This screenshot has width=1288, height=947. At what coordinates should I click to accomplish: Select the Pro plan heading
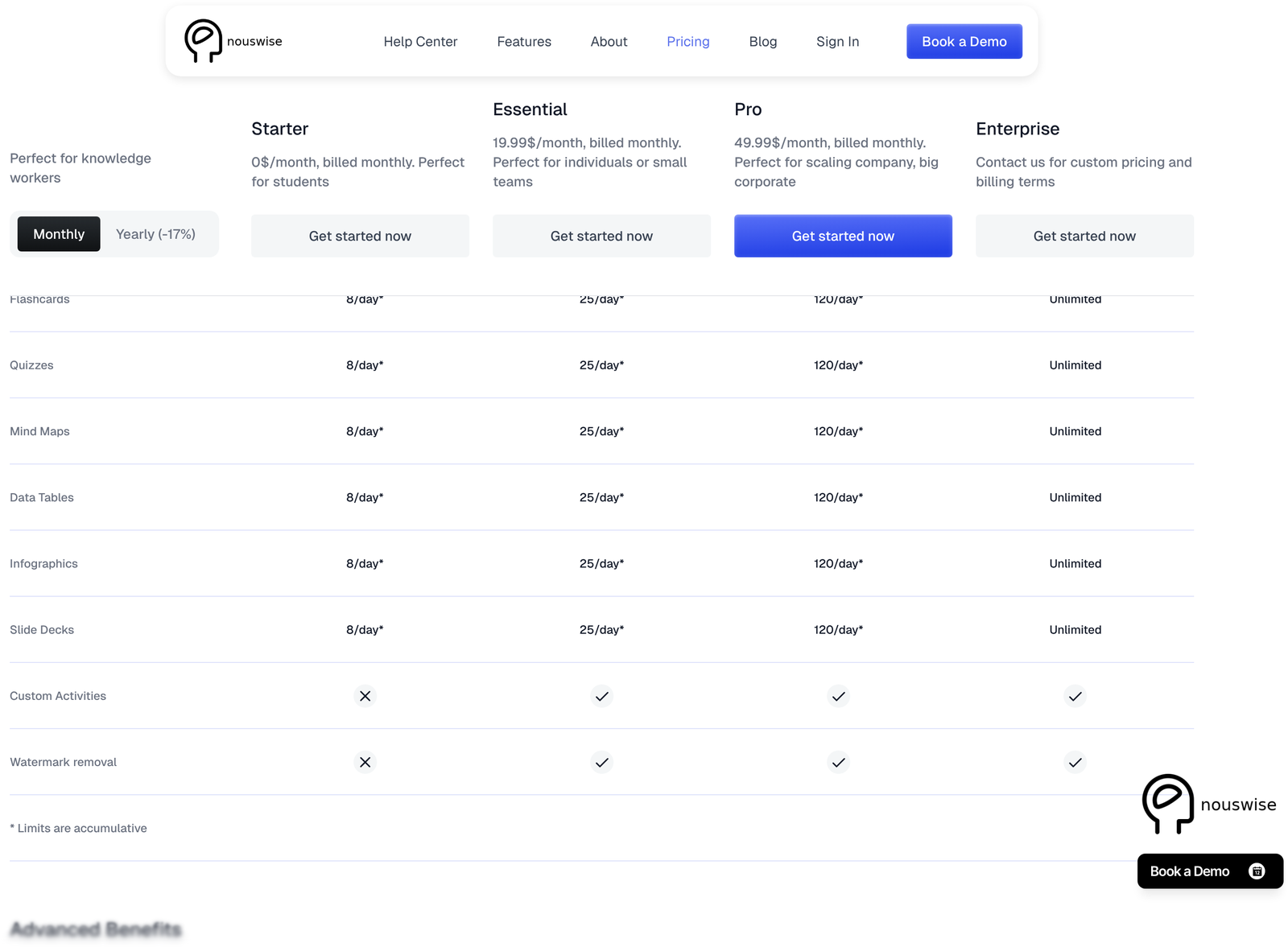(x=748, y=109)
